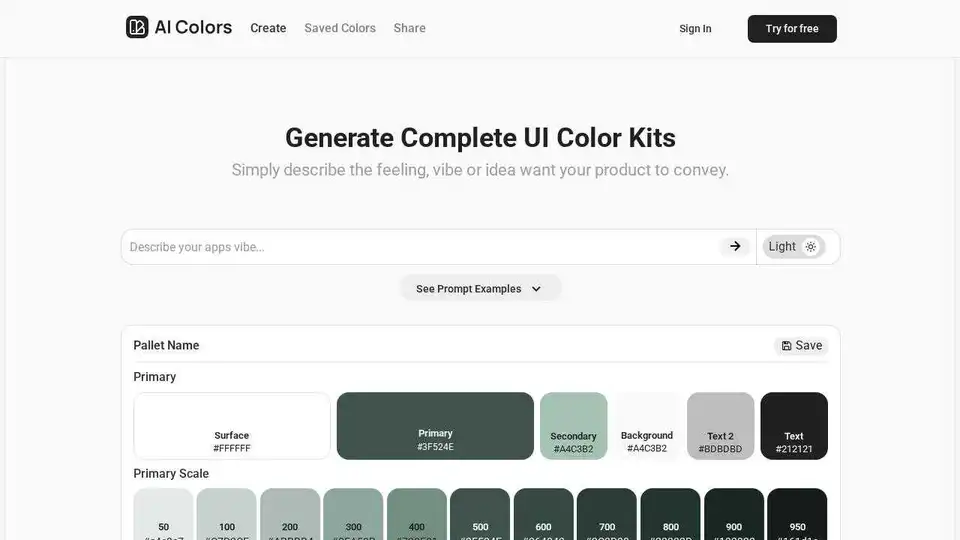Screen dimensions: 960x540
Task: Click the AI Colors brand text
Action: pos(193,27)
